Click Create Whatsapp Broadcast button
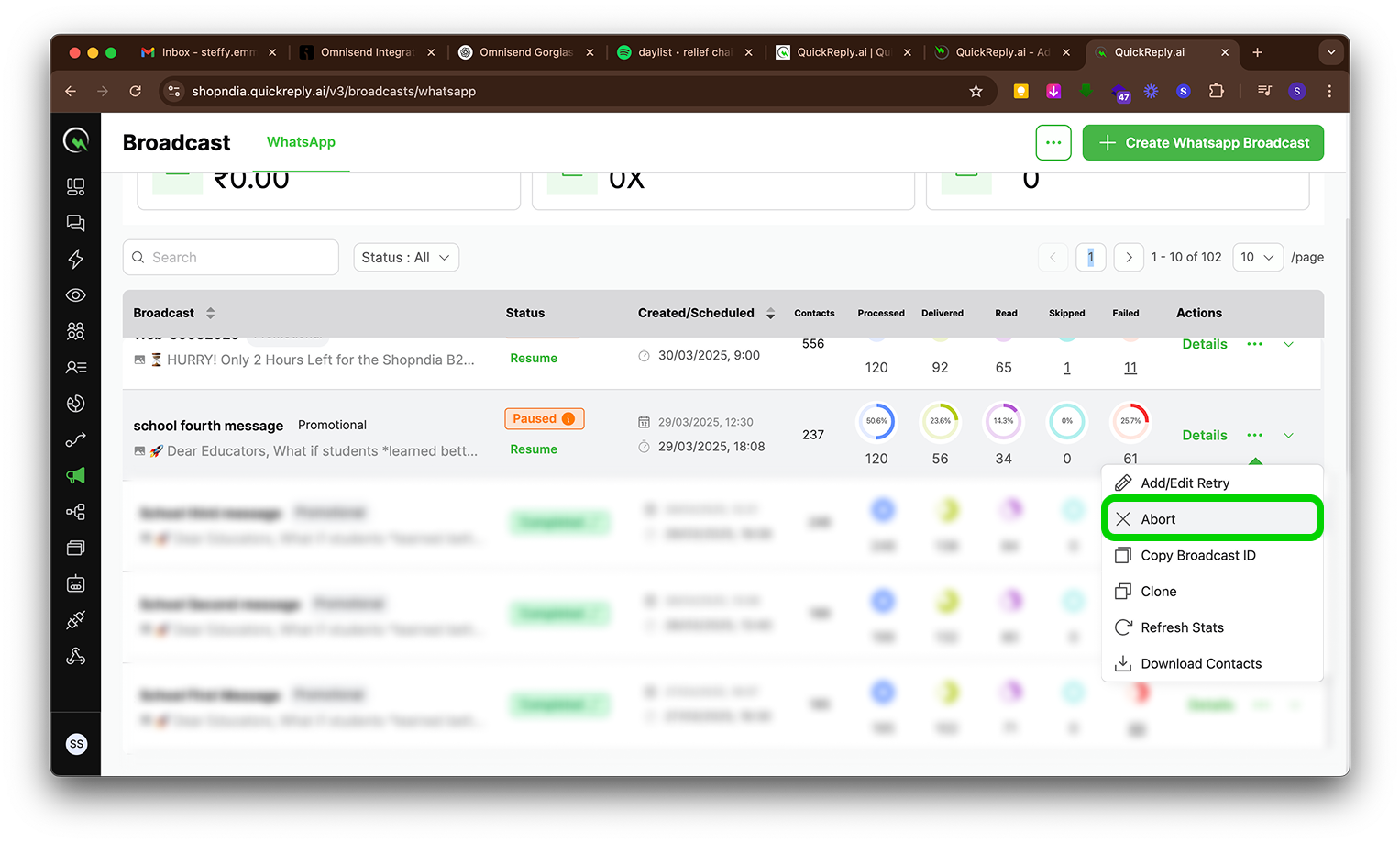Image resolution: width=1400 pixels, height=843 pixels. point(1203,143)
